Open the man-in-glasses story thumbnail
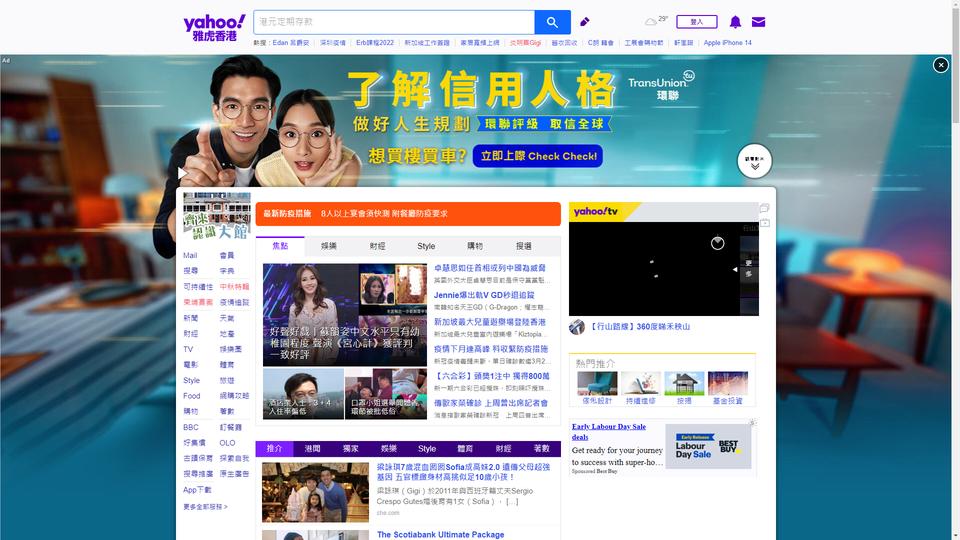The image size is (960, 540). coord(303,394)
